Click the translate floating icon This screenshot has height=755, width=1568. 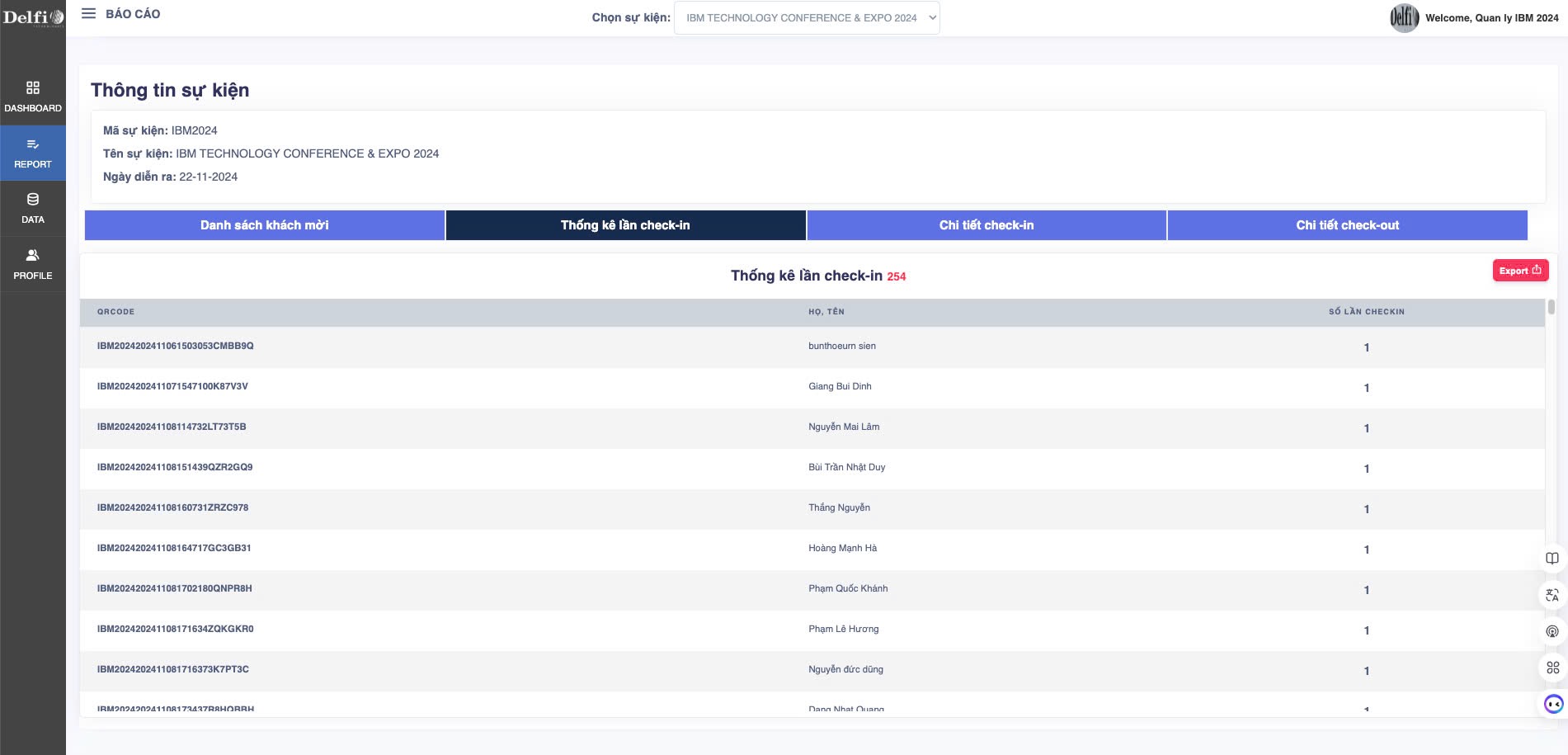(x=1552, y=595)
